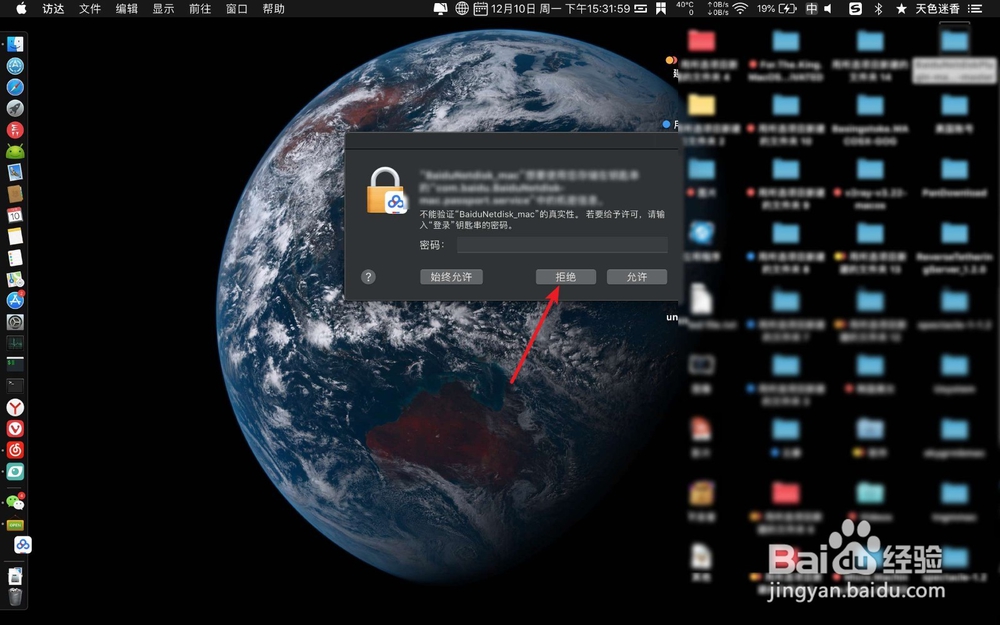Open Finder from the Dock
The width and height of the screenshot is (1000, 625).
tap(15, 44)
